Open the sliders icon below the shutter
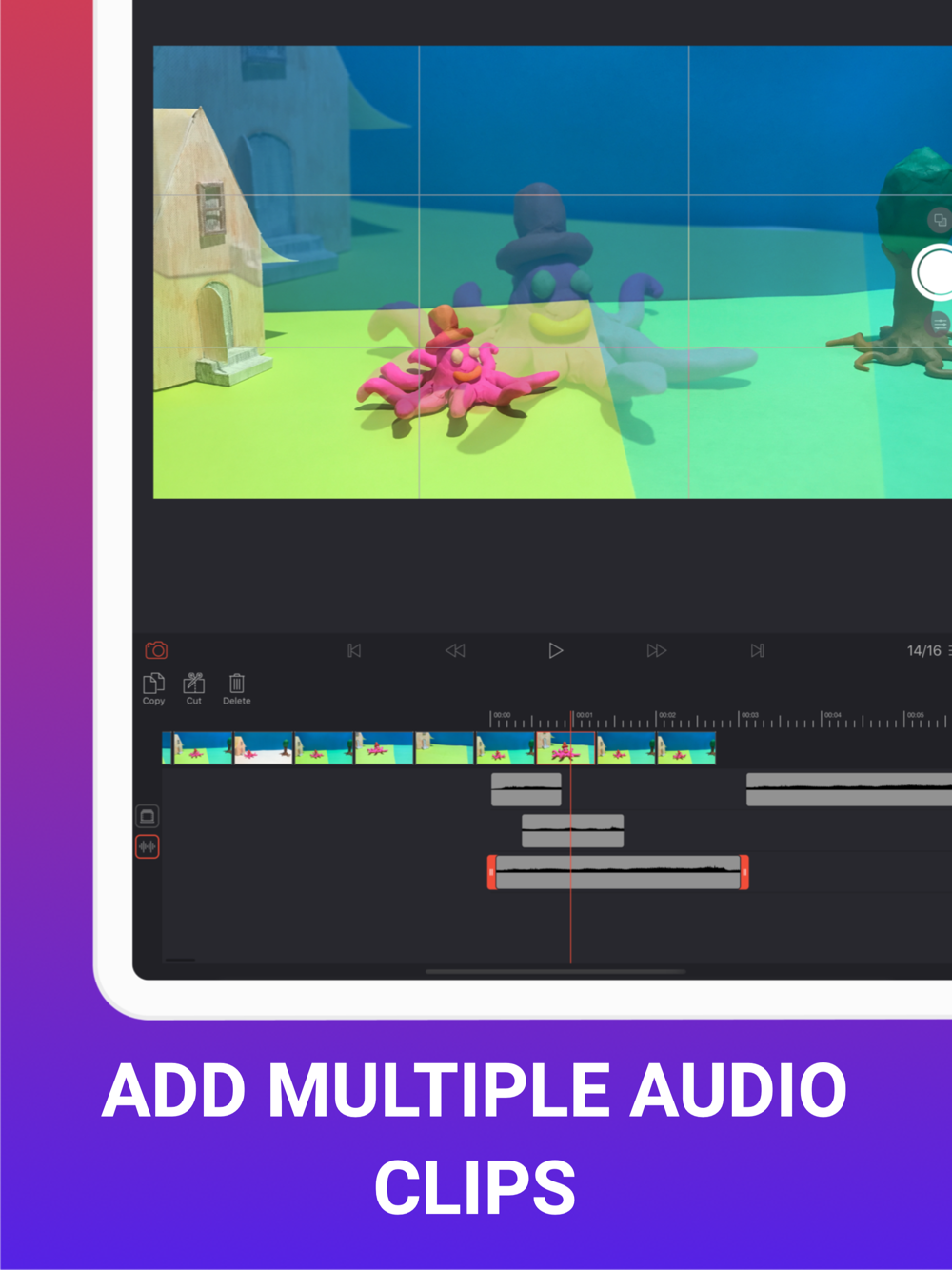The height and width of the screenshot is (1270, 952). (x=941, y=324)
